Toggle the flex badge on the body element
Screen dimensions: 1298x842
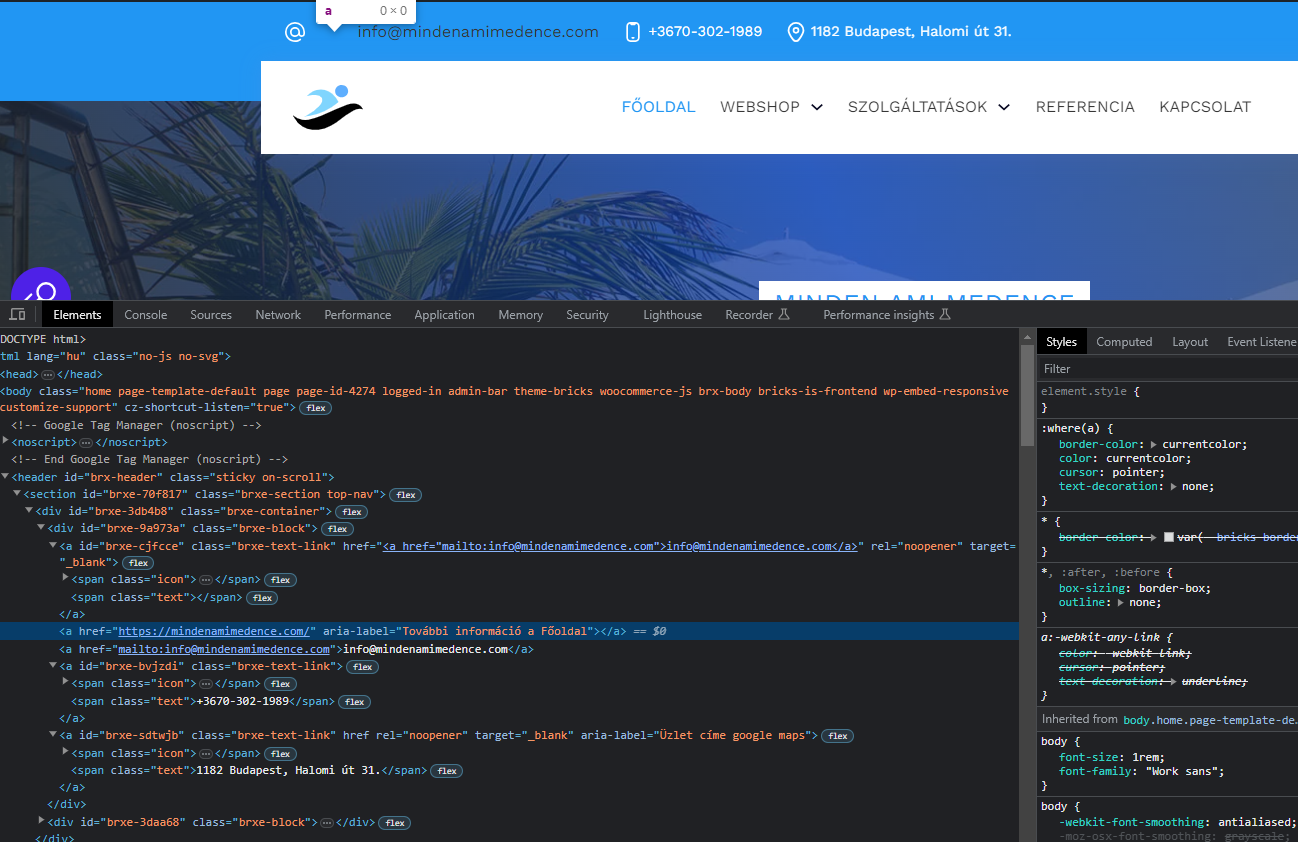[x=315, y=407]
